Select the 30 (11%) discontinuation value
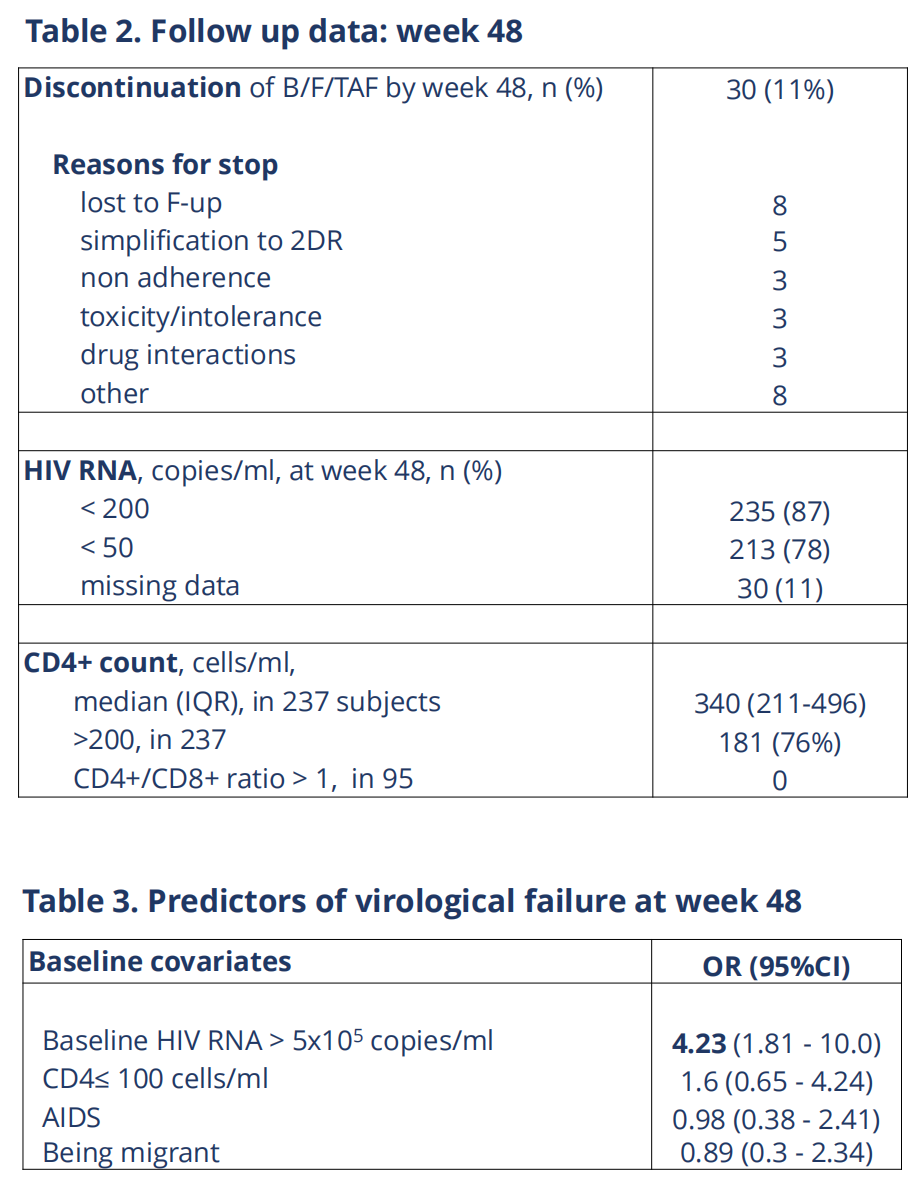The height and width of the screenshot is (1178, 916). point(780,91)
